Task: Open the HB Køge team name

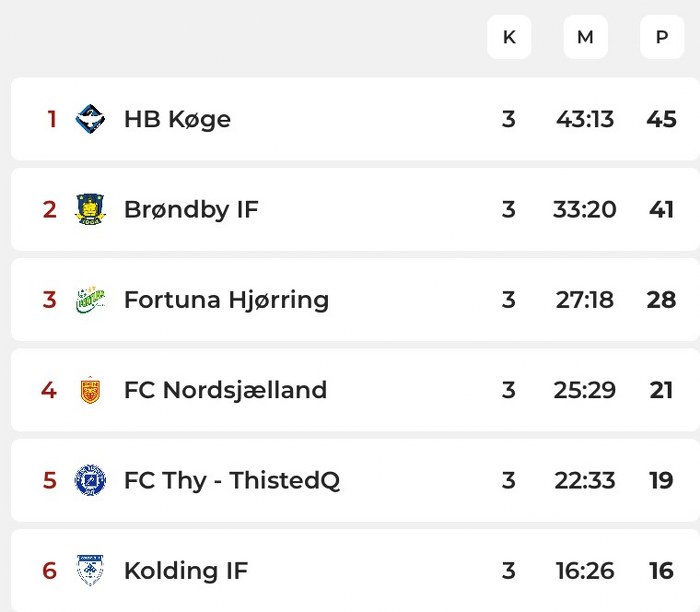Action: pyautogui.click(x=177, y=119)
